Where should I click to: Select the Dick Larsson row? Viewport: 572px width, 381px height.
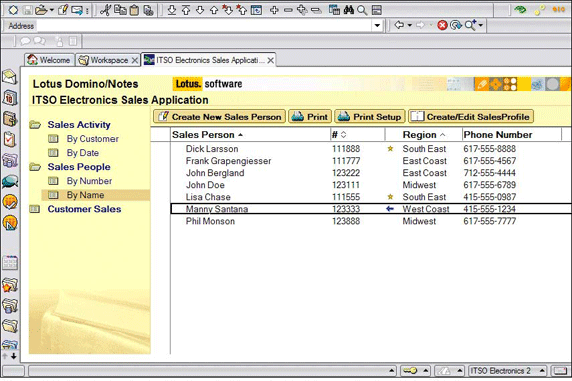[371, 149]
